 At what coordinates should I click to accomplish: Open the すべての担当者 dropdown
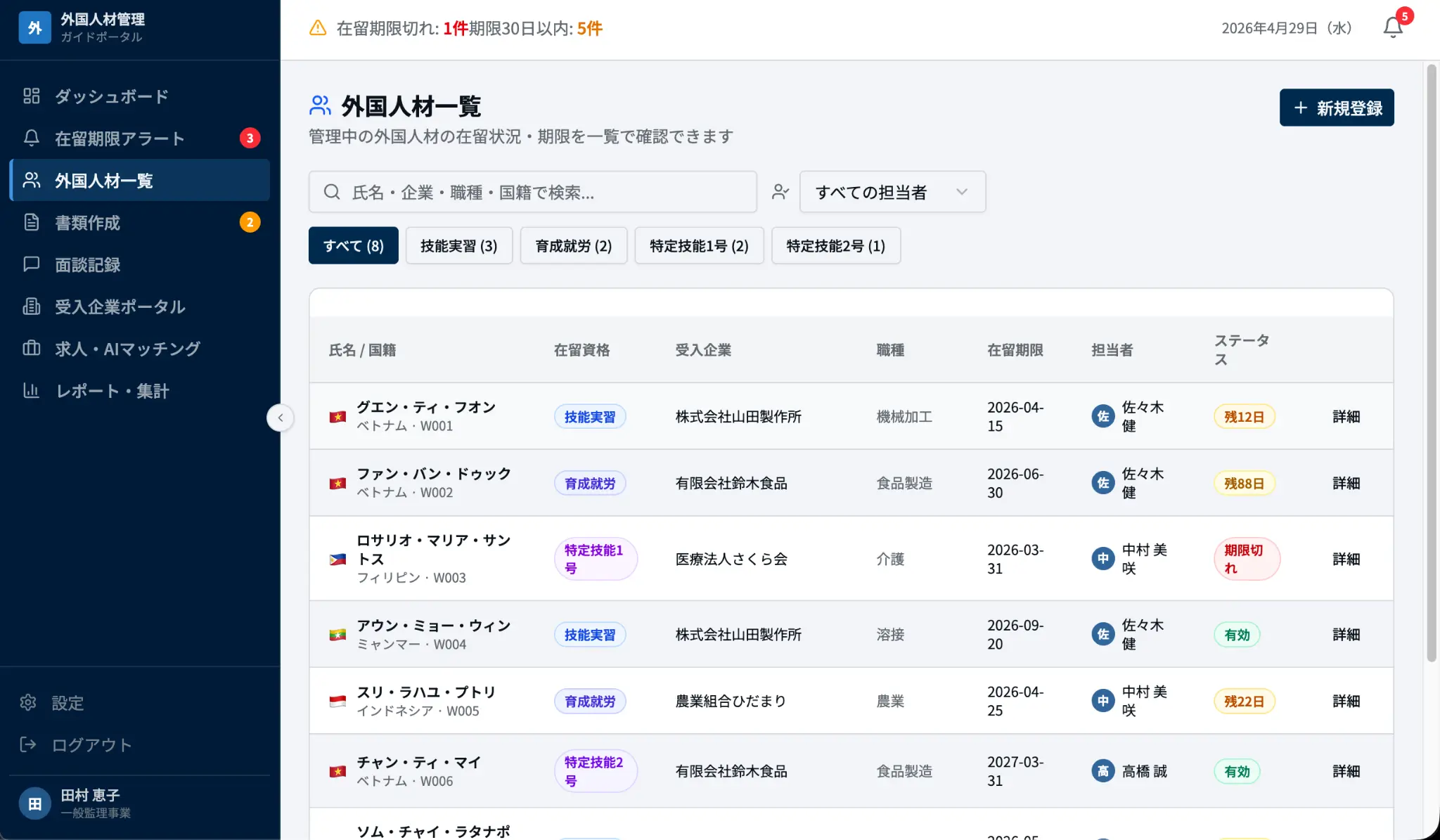pos(892,192)
